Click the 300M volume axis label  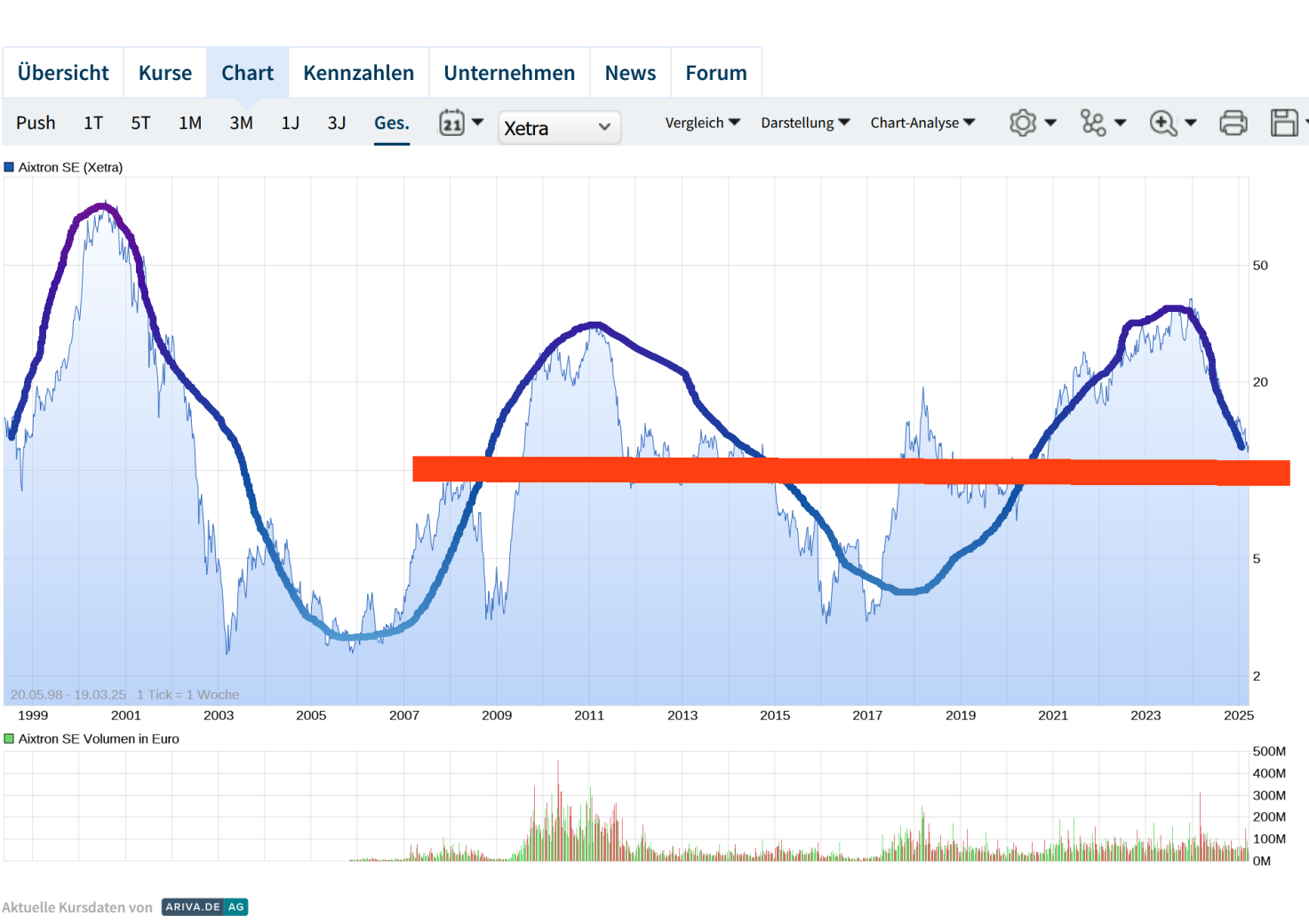pyautogui.click(x=1269, y=795)
